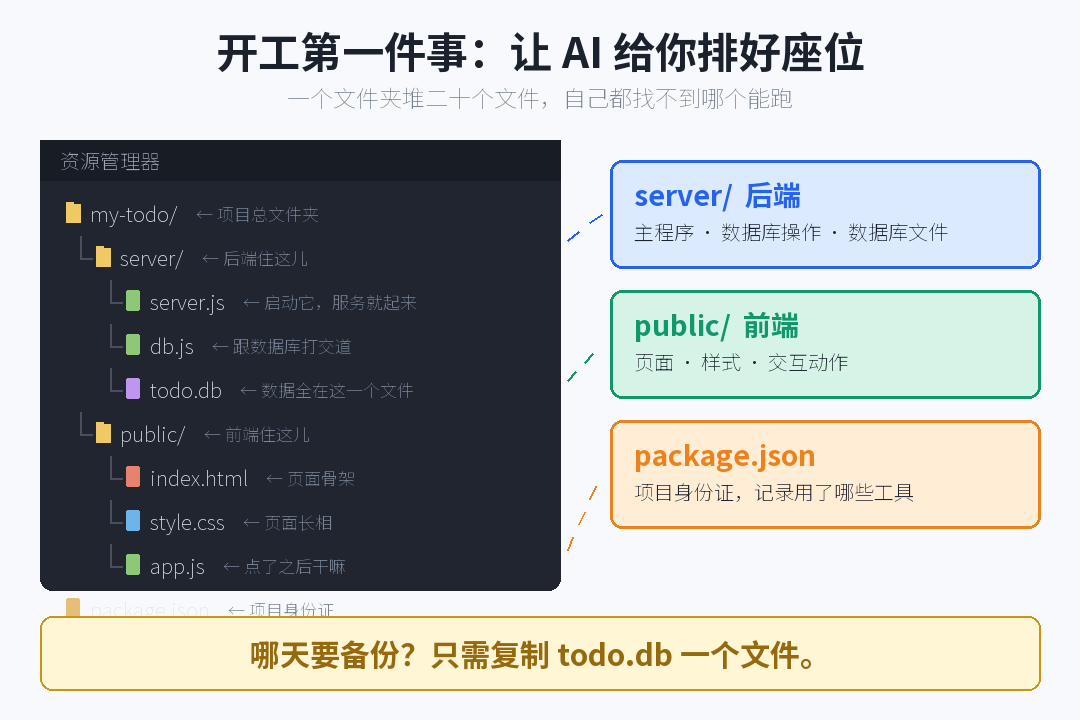Click the comment ← 页面长相

click(x=288, y=523)
